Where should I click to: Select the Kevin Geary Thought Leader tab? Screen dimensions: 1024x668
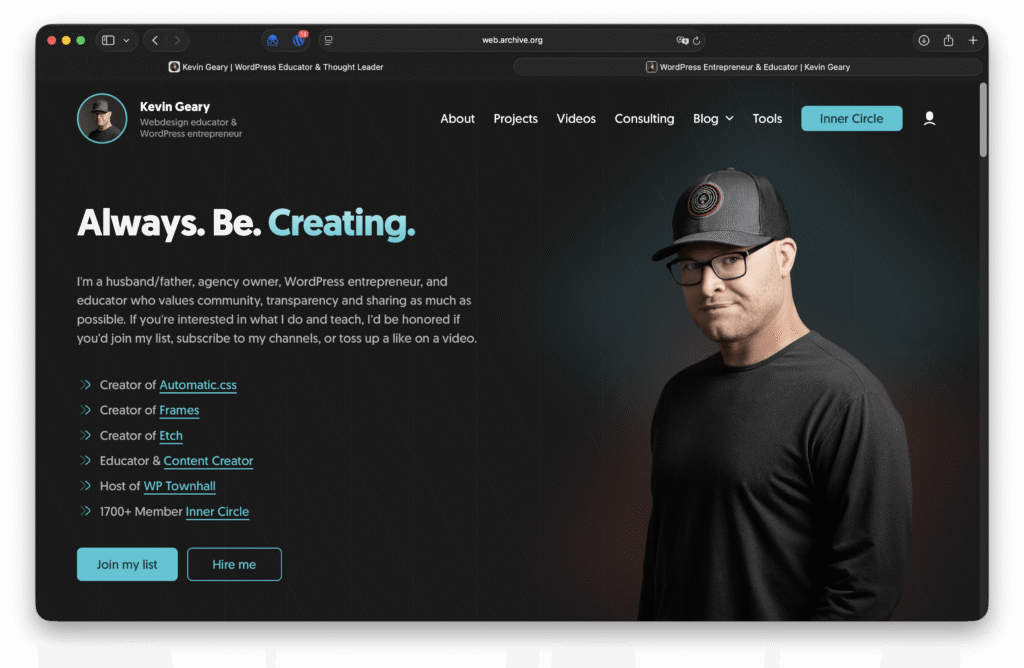tap(276, 67)
